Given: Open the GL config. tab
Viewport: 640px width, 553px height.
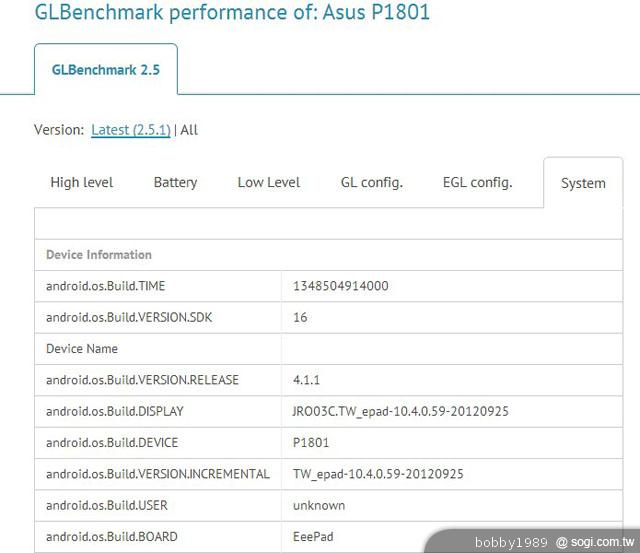Looking at the screenshot, I should click(x=372, y=182).
